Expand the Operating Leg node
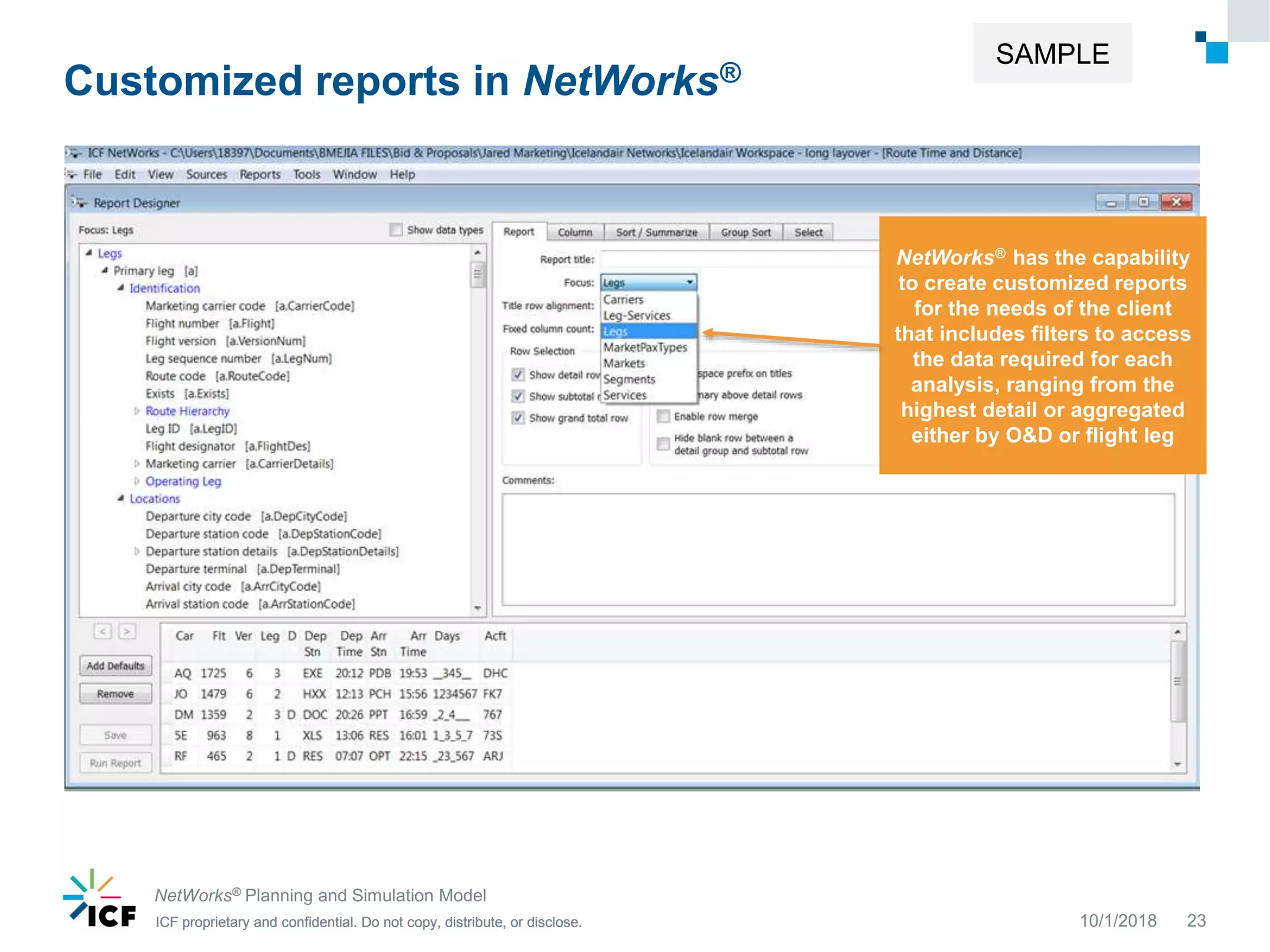 click(137, 481)
